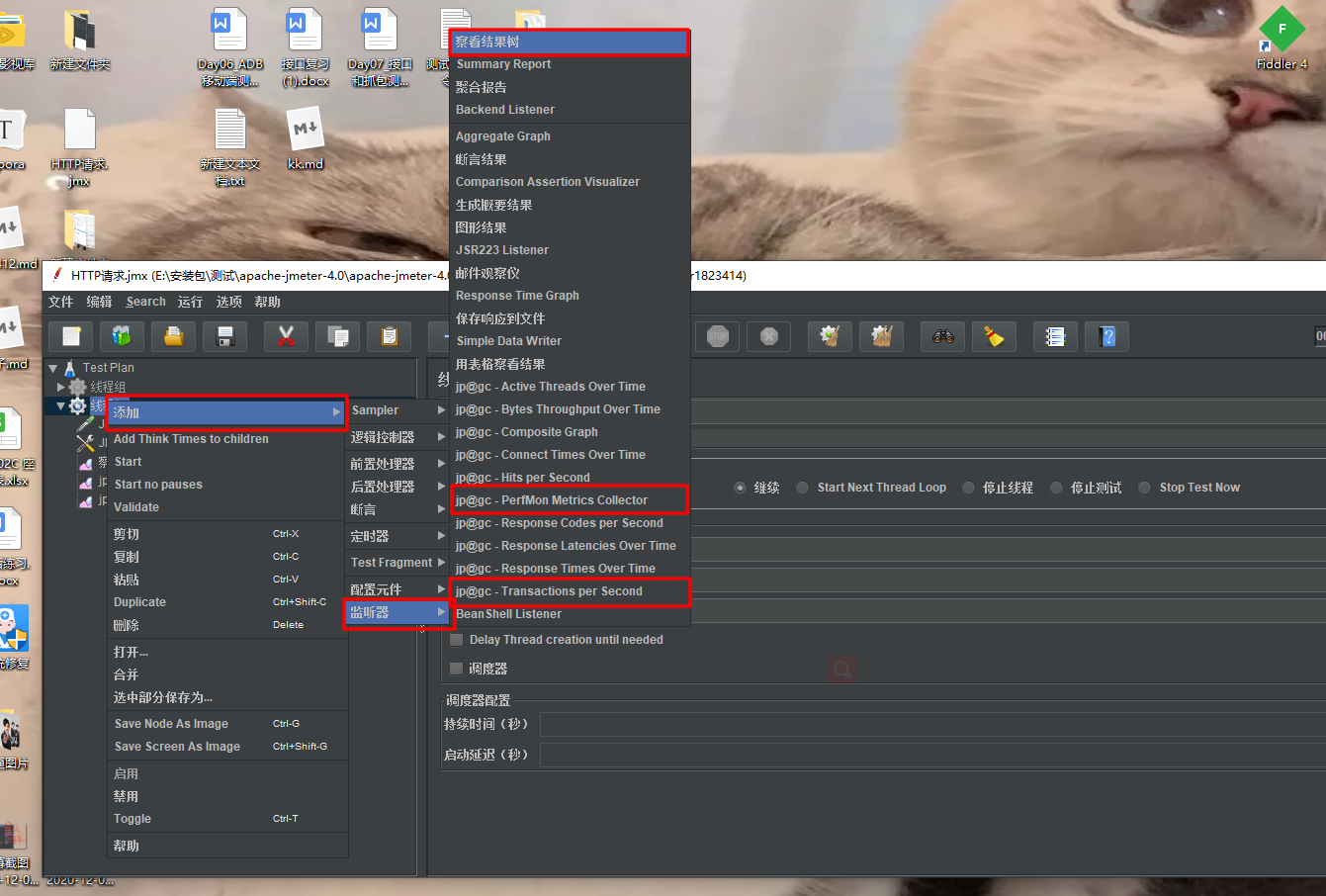Click Duplicate in the context menu

(227, 602)
